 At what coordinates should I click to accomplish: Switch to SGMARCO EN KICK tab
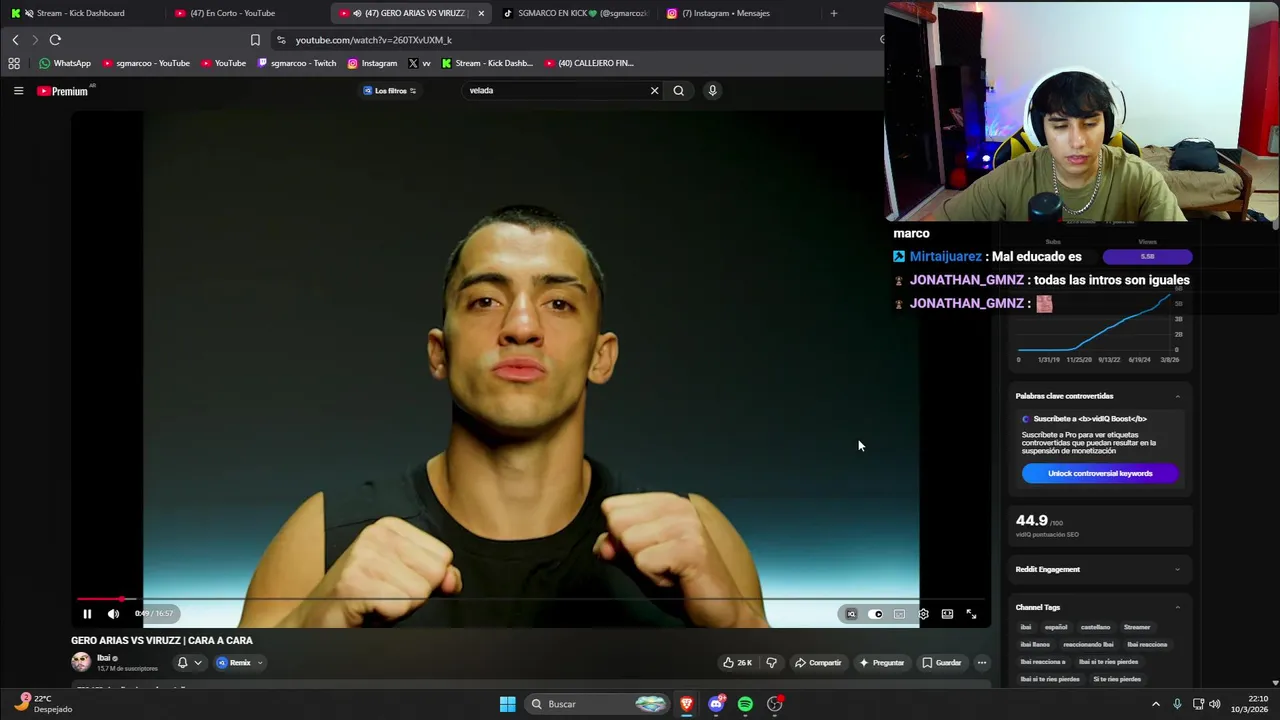point(575,13)
